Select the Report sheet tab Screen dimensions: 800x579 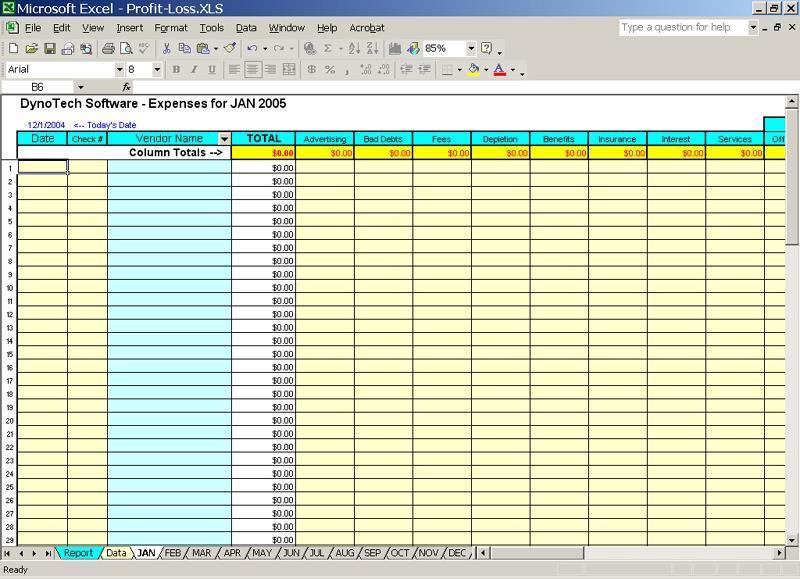point(77,552)
